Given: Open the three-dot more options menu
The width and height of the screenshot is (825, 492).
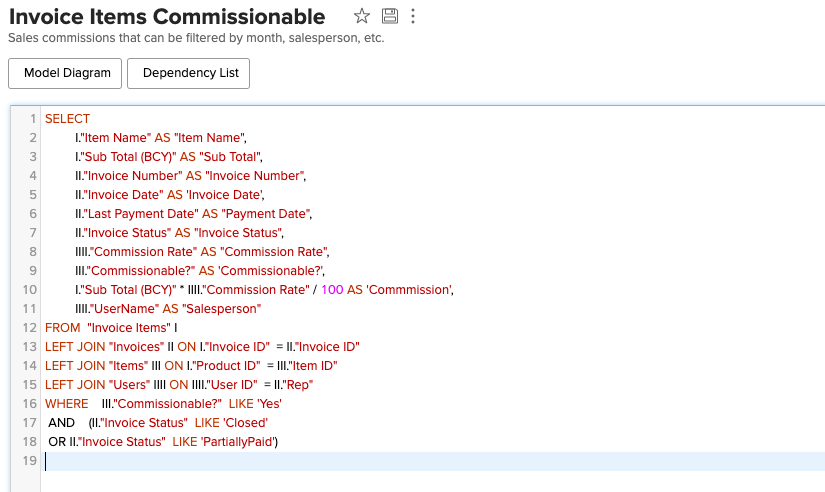Looking at the screenshot, I should click(413, 16).
